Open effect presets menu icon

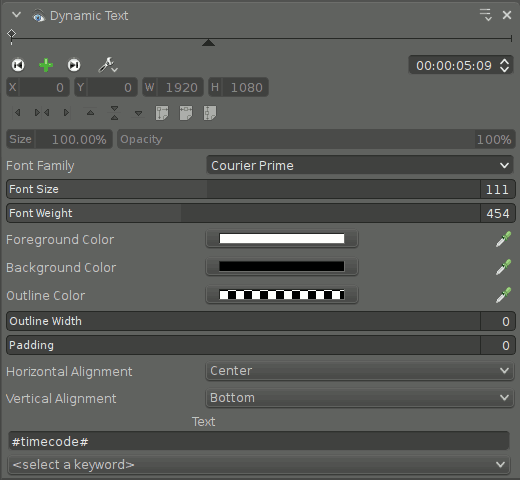485,15
